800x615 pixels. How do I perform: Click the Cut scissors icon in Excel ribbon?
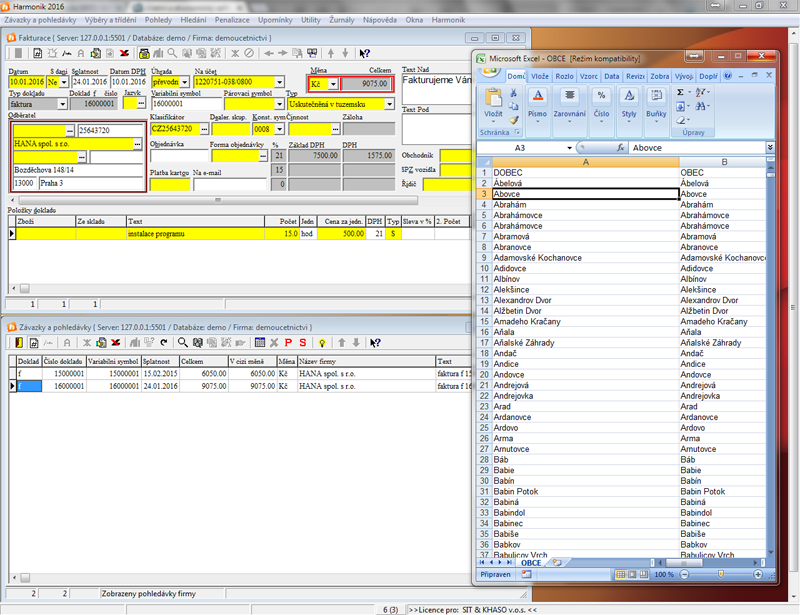513,93
